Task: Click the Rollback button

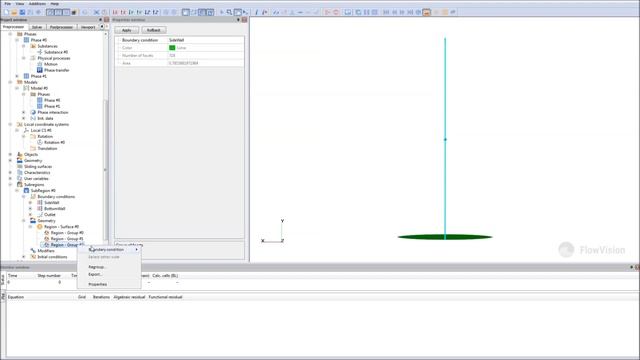Action: (153, 30)
